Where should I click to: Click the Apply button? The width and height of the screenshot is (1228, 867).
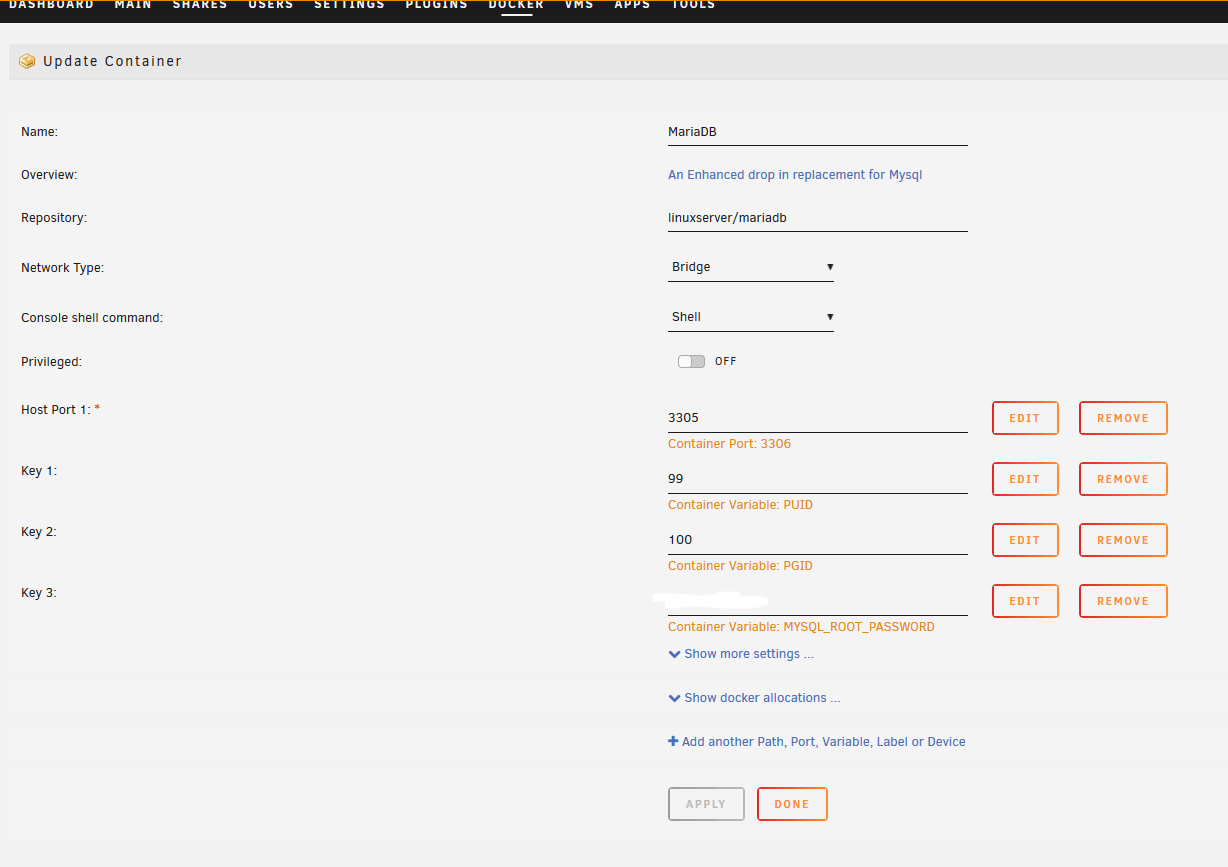coord(706,804)
